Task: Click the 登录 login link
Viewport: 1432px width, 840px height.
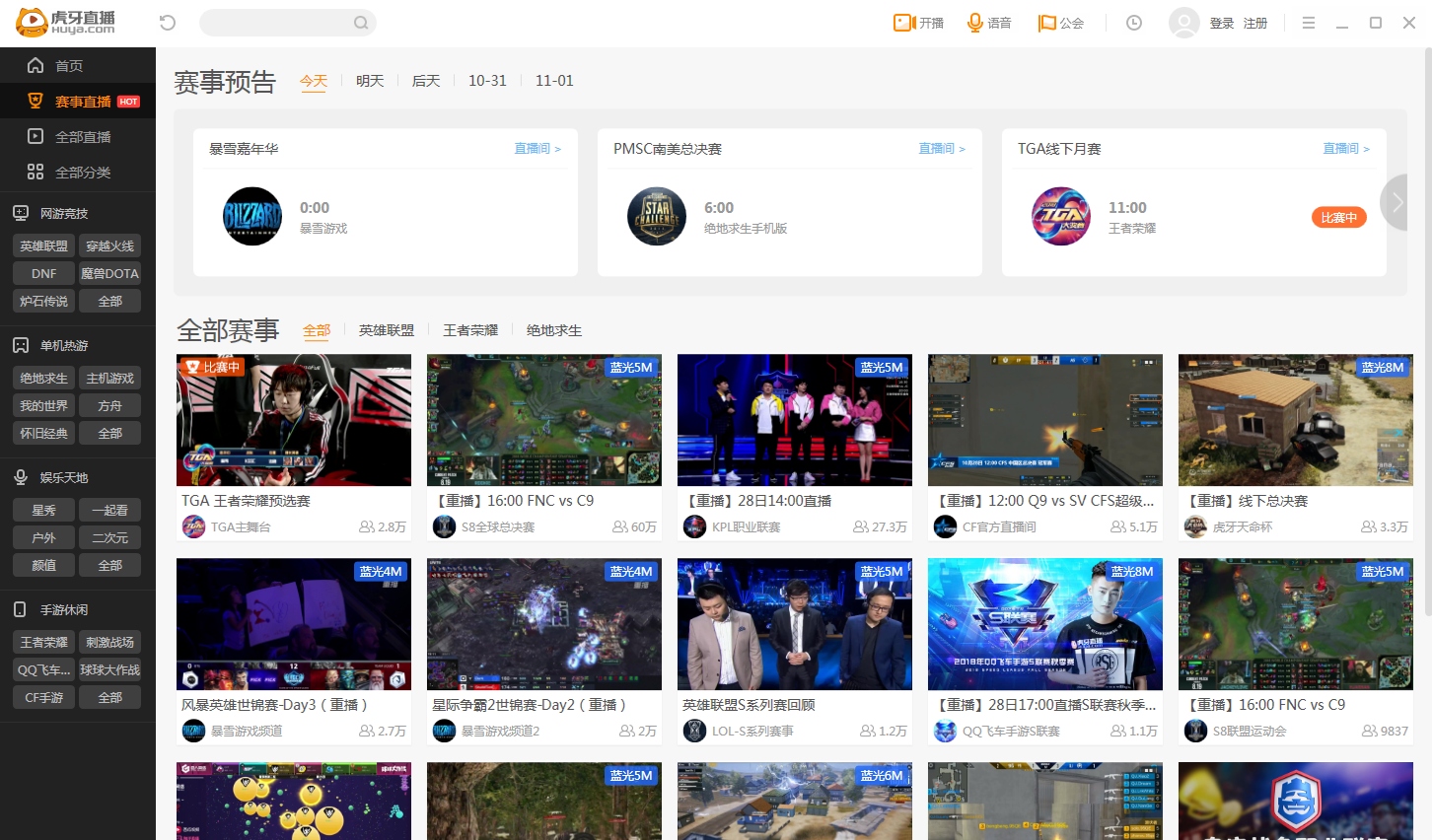Action: click(x=1222, y=23)
